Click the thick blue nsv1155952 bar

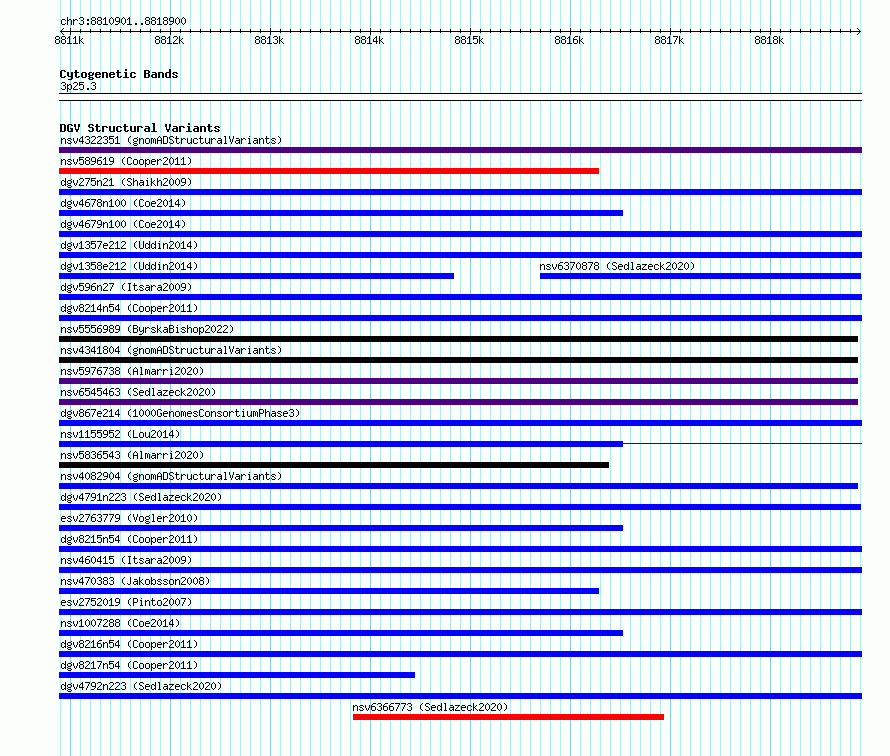(x=341, y=444)
